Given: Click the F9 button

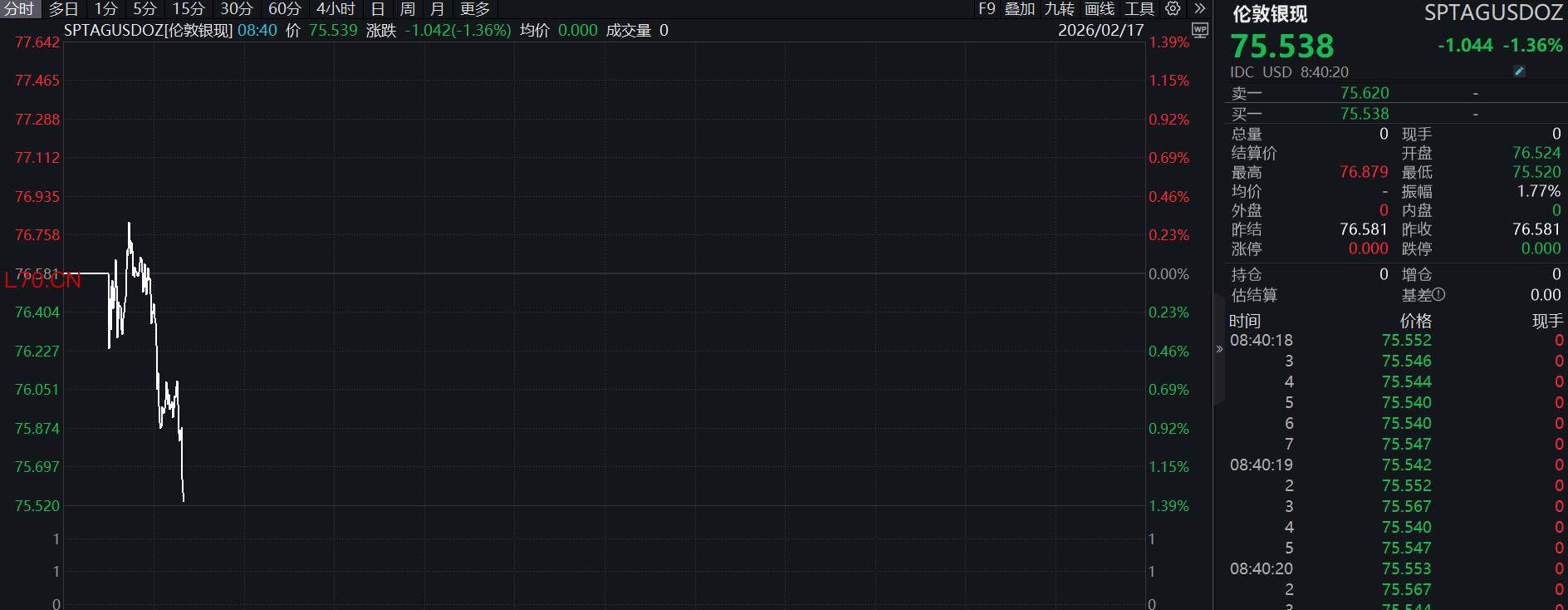Looking at the screenshot, I should [987, 8].
